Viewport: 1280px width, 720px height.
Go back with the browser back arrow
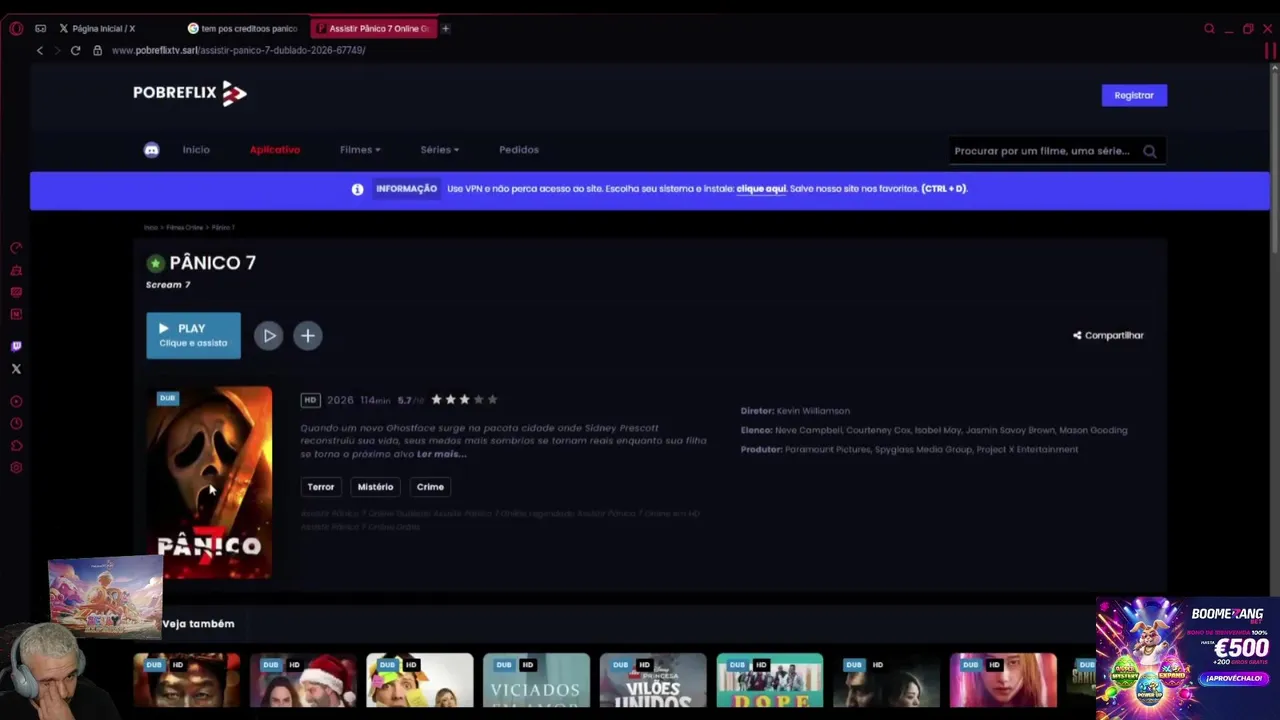[40, 50]
